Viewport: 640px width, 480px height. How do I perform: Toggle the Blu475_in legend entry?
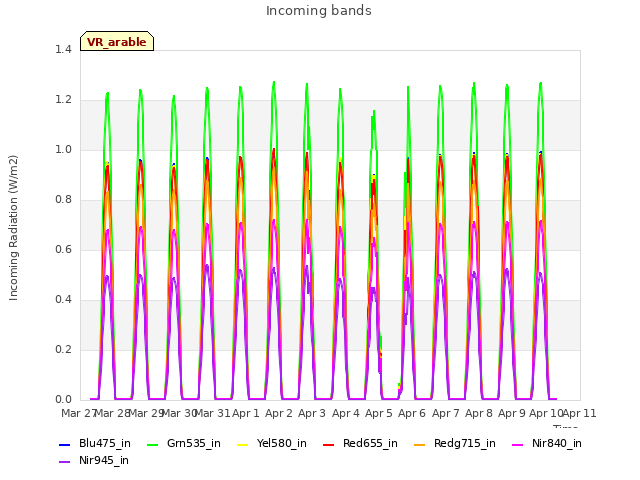pyautogui.click(x=95, y=444)
